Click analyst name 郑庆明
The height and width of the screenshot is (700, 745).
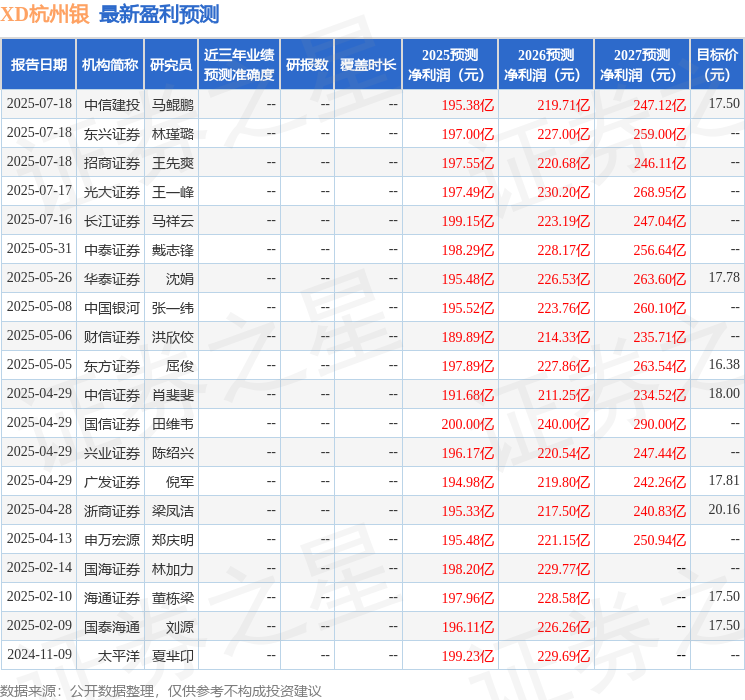pyautogui.click(x=173, y=540)
